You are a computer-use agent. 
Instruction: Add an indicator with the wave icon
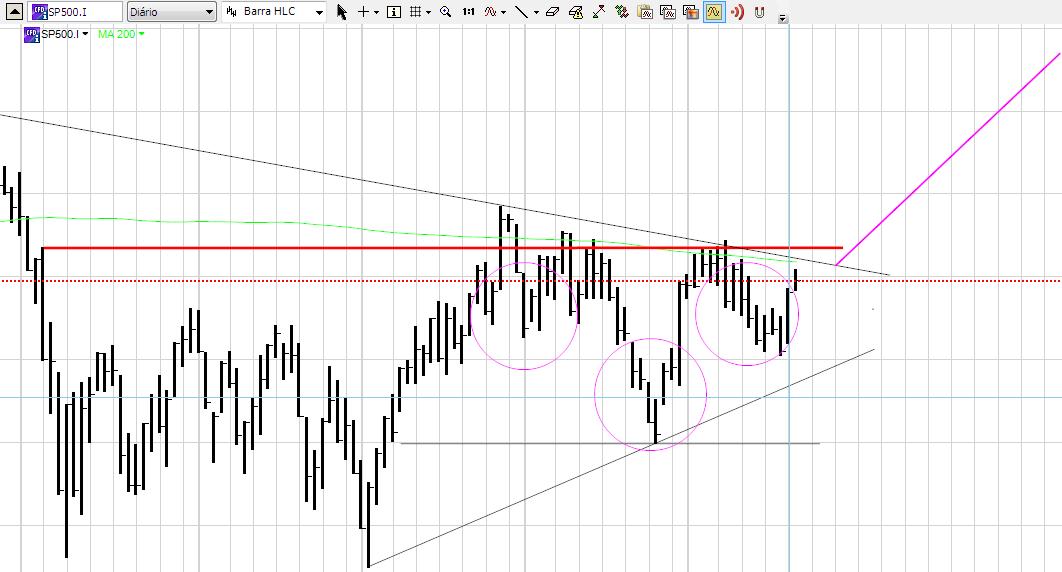pyautogui.click(x=490, y=12)
